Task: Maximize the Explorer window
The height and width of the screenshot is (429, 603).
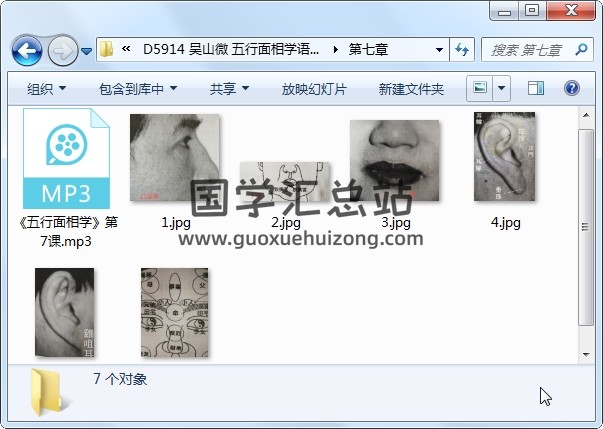Action: coord(532,10)
